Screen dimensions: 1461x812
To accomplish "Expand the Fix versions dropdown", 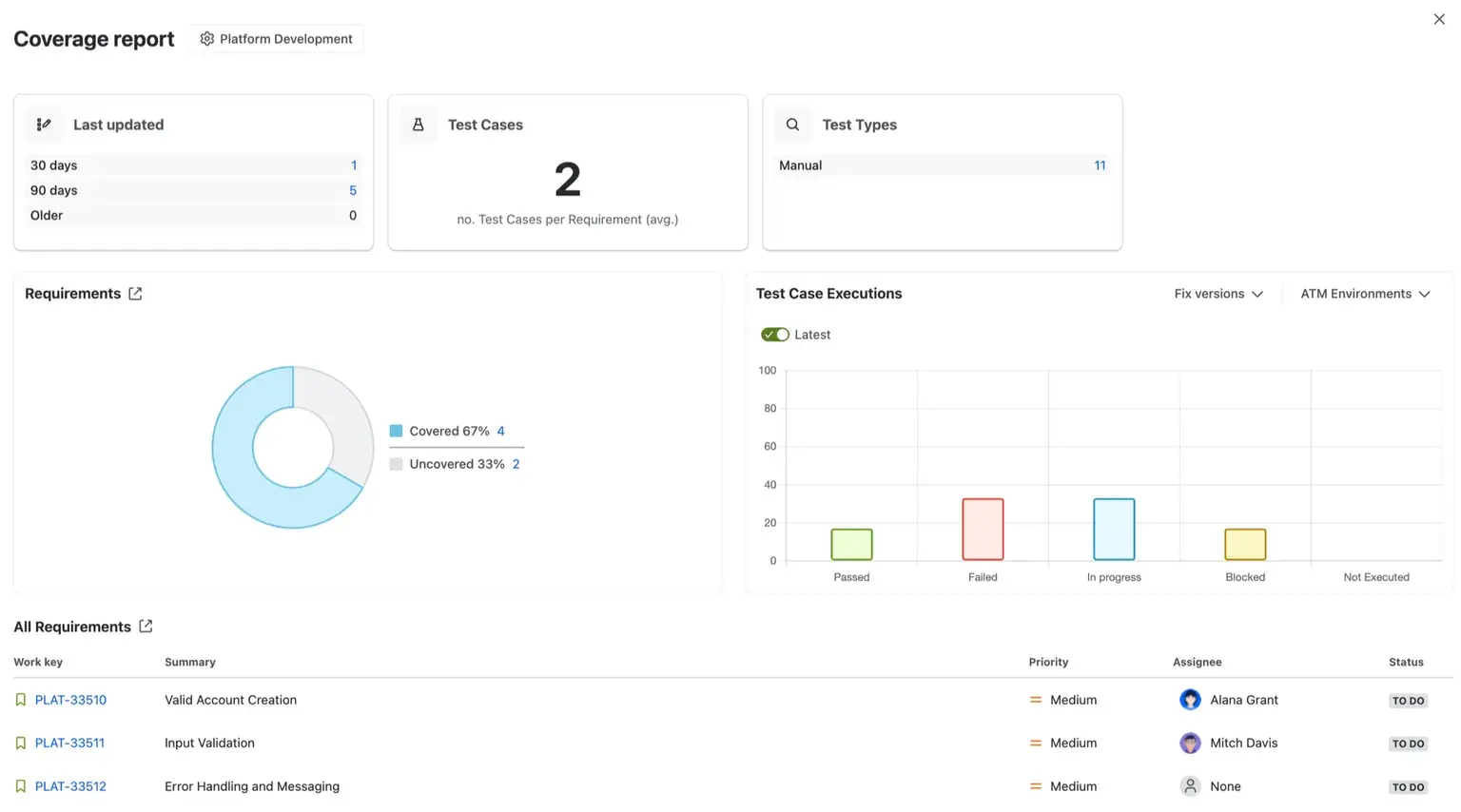I will tap(1218, 294).
